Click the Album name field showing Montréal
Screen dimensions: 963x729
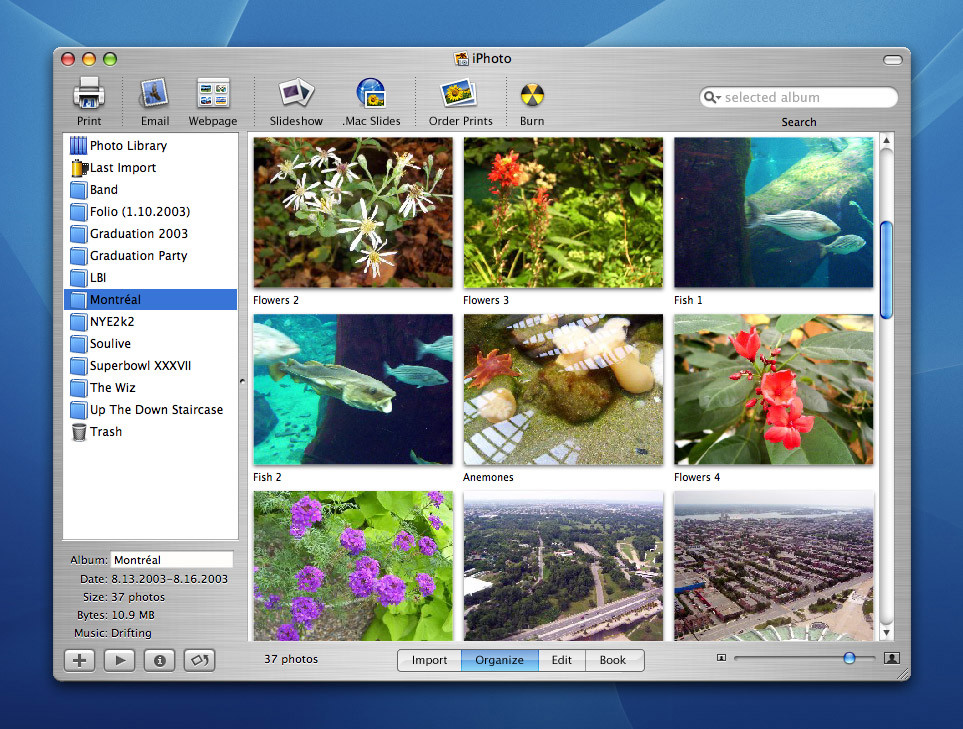click(x=172, y=559)
